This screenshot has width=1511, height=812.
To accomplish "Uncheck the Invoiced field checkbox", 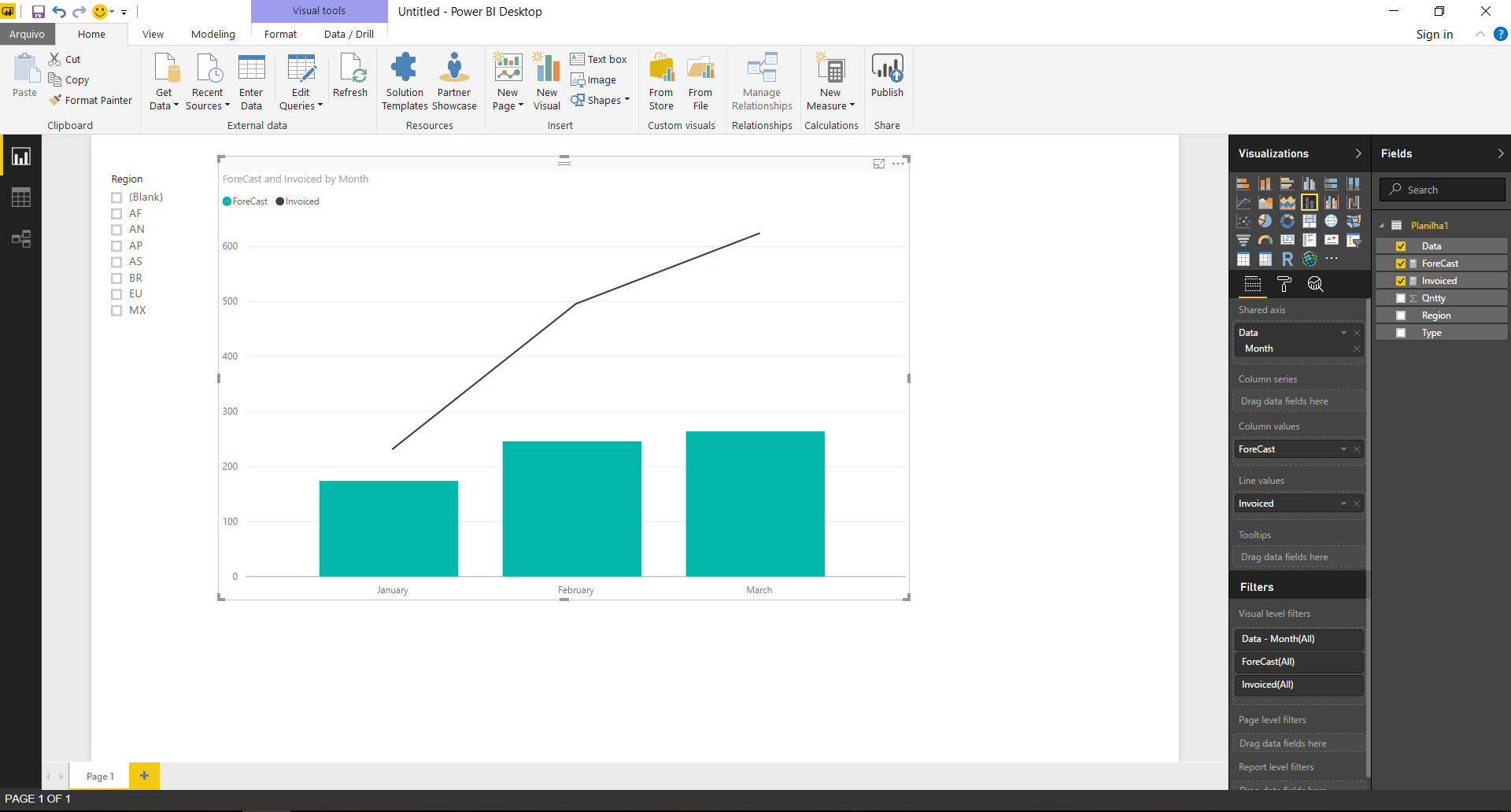I will [1401, 281].
